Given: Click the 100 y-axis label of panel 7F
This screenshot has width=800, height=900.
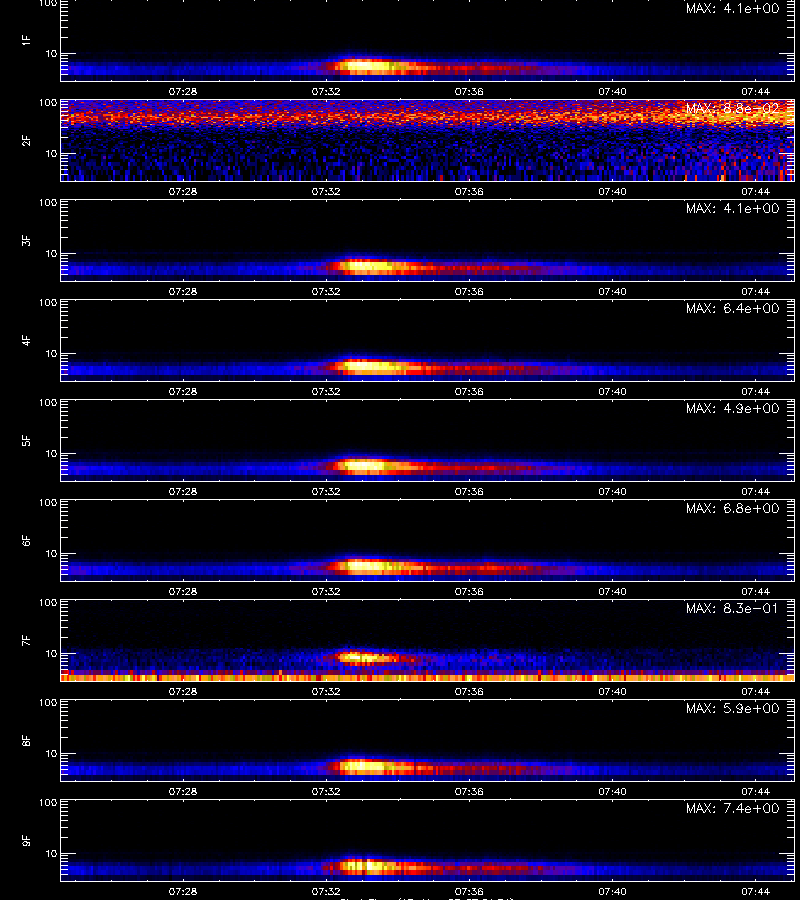Looking at the screenshot, I should (x=48, y=603).
